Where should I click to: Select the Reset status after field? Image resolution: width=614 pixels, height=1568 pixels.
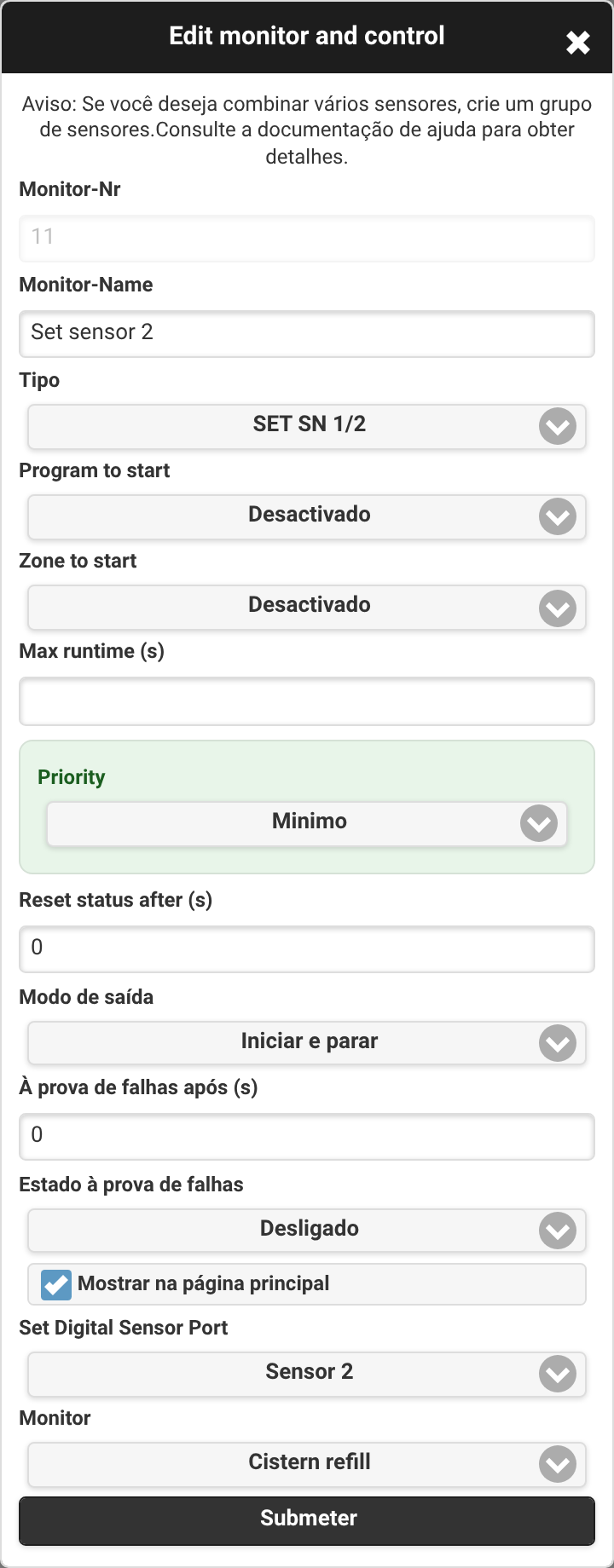tap(307, 948)
